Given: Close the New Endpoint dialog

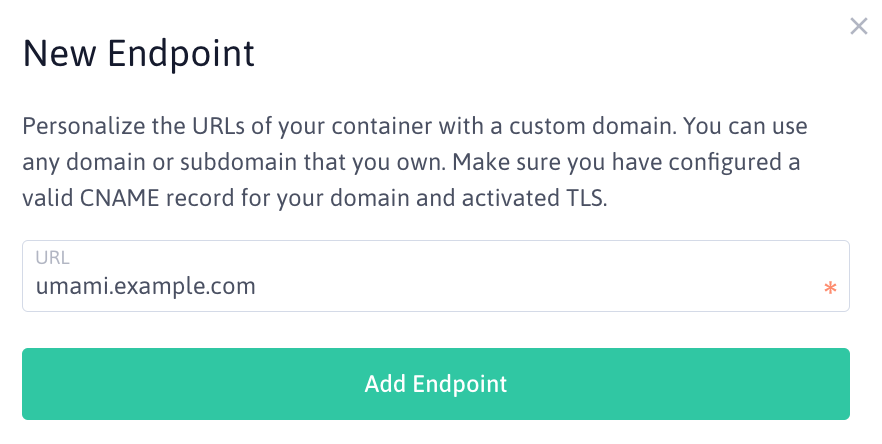Looking at the screenshot, I should point(858,26).
